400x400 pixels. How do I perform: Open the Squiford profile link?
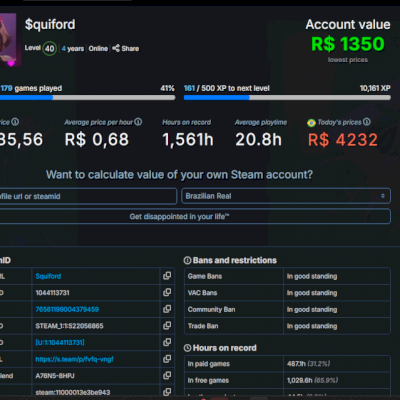[48, 276]
